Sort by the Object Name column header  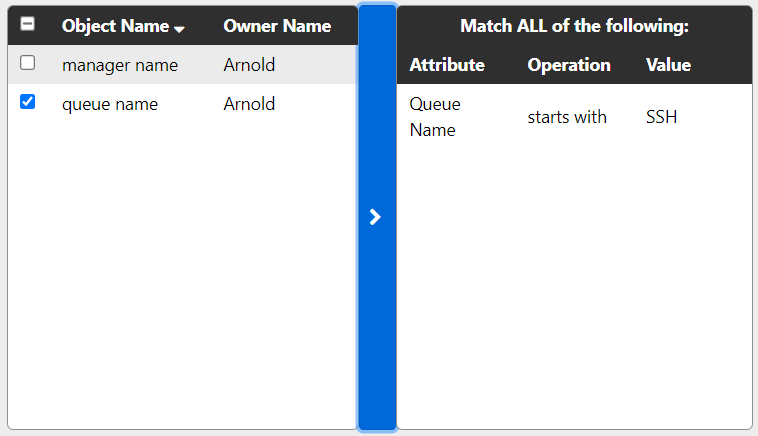pos(115,26)
